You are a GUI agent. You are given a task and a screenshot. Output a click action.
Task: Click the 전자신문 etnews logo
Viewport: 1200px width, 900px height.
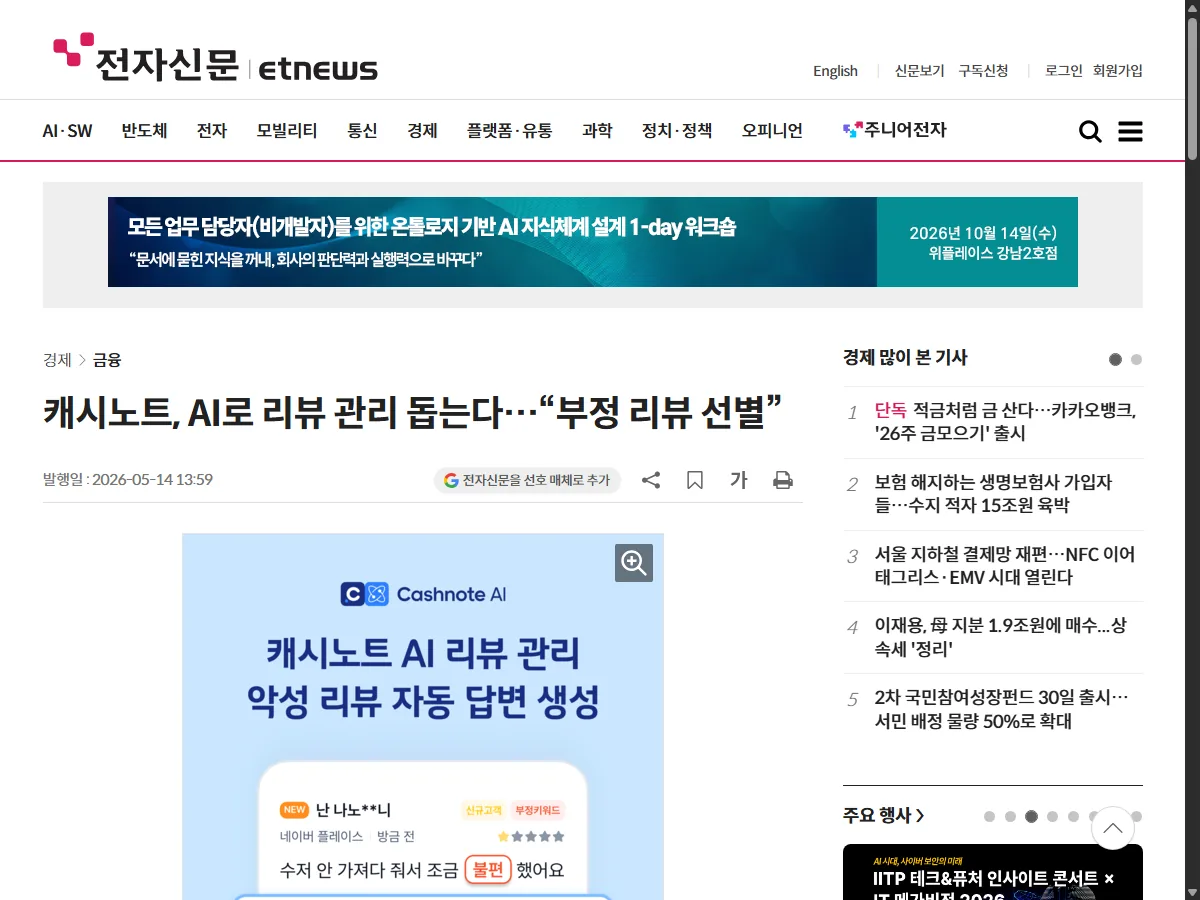pyautogui.click(x=215, y=58)
